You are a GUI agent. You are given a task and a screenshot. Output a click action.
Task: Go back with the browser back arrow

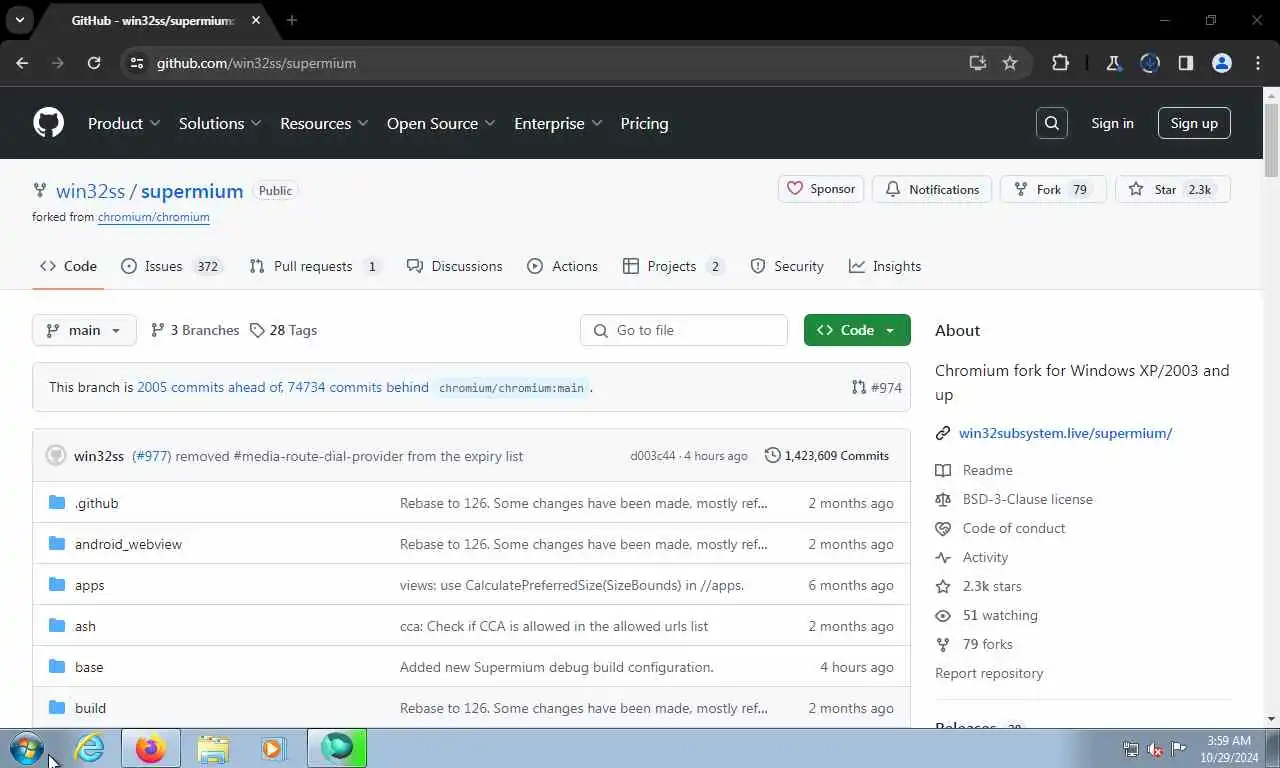[x=22, y=63]
